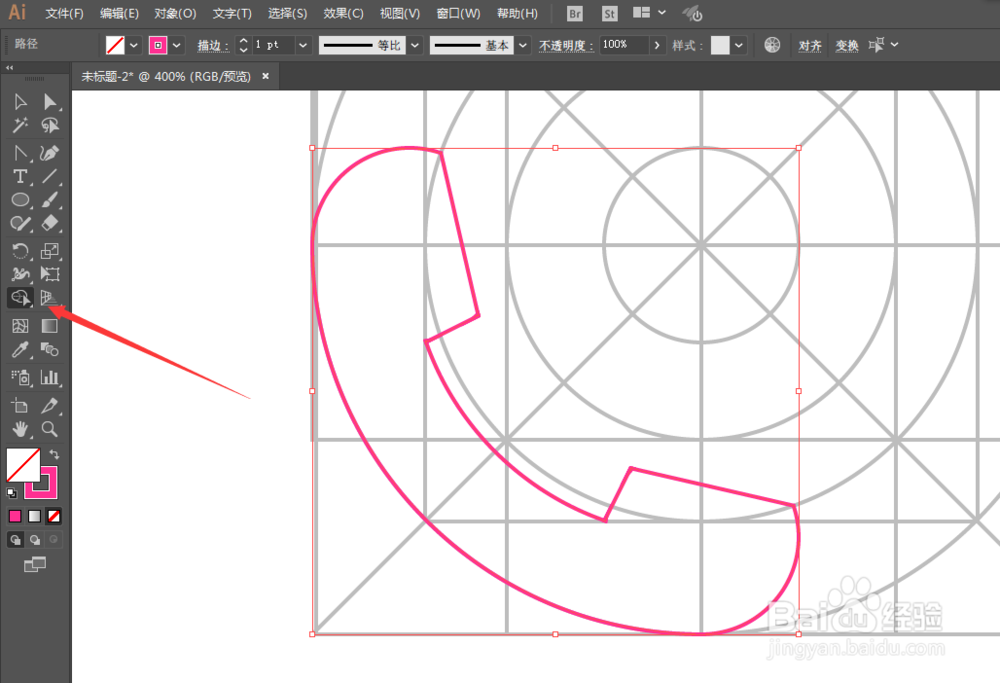Image resolution: width=1000 pixels, height=683 pixels.
Task: Open the variable width profile dropdown
Action: [x=414, y=45]
